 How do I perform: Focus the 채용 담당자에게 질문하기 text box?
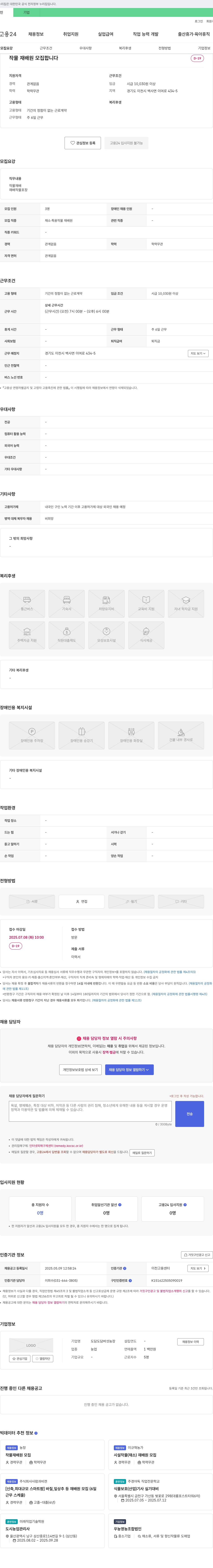tap(90, 1111)
